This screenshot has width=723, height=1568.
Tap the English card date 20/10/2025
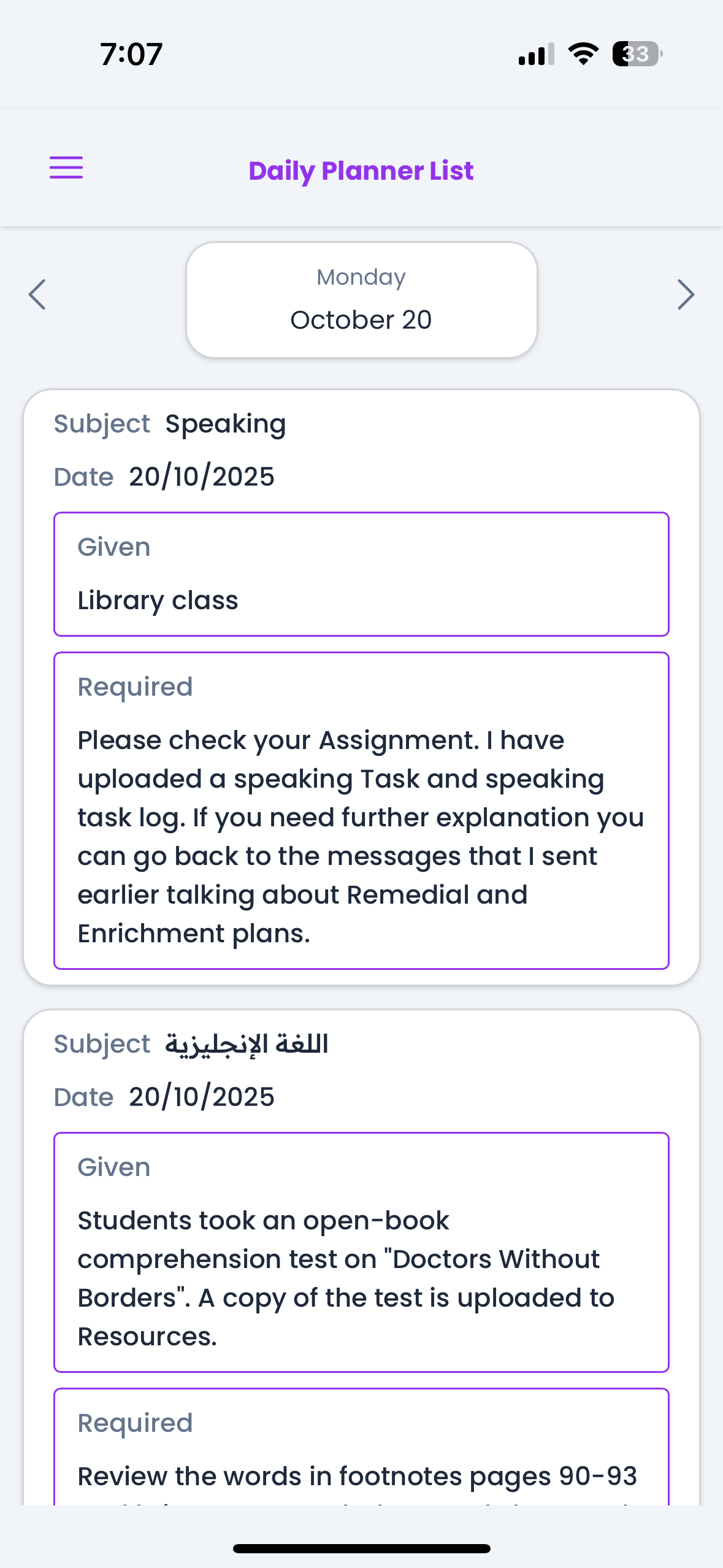(x=201, y=1097)
